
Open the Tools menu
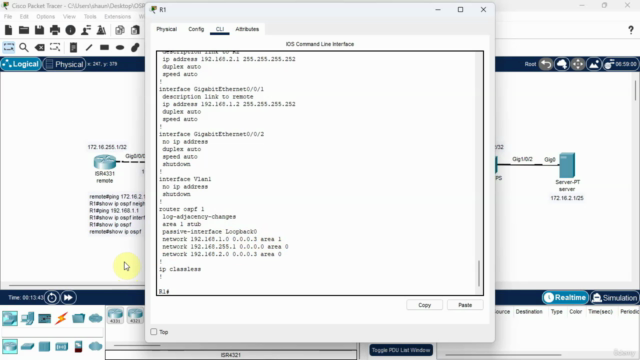[90, 17]
